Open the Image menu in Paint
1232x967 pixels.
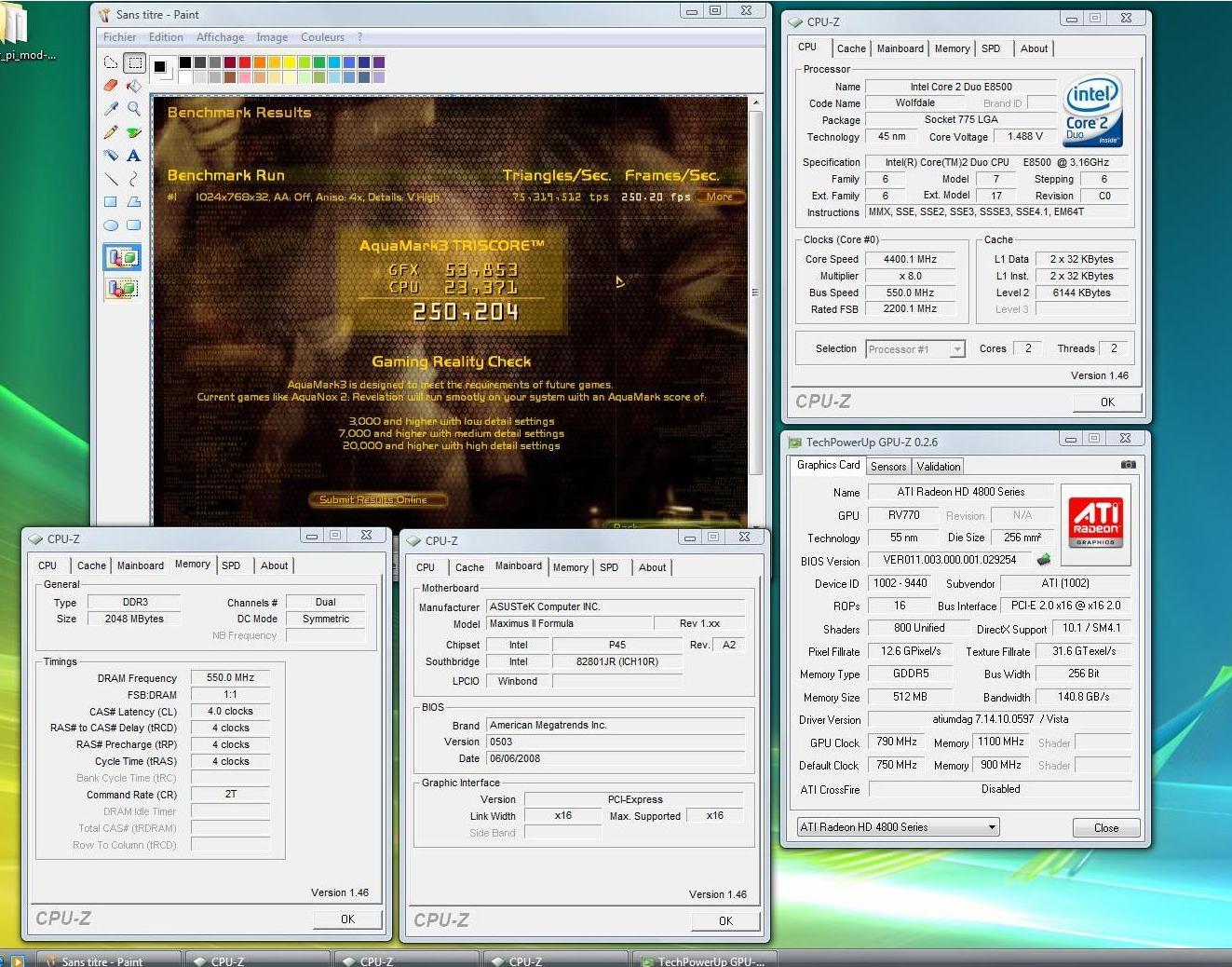coord(272,37)
